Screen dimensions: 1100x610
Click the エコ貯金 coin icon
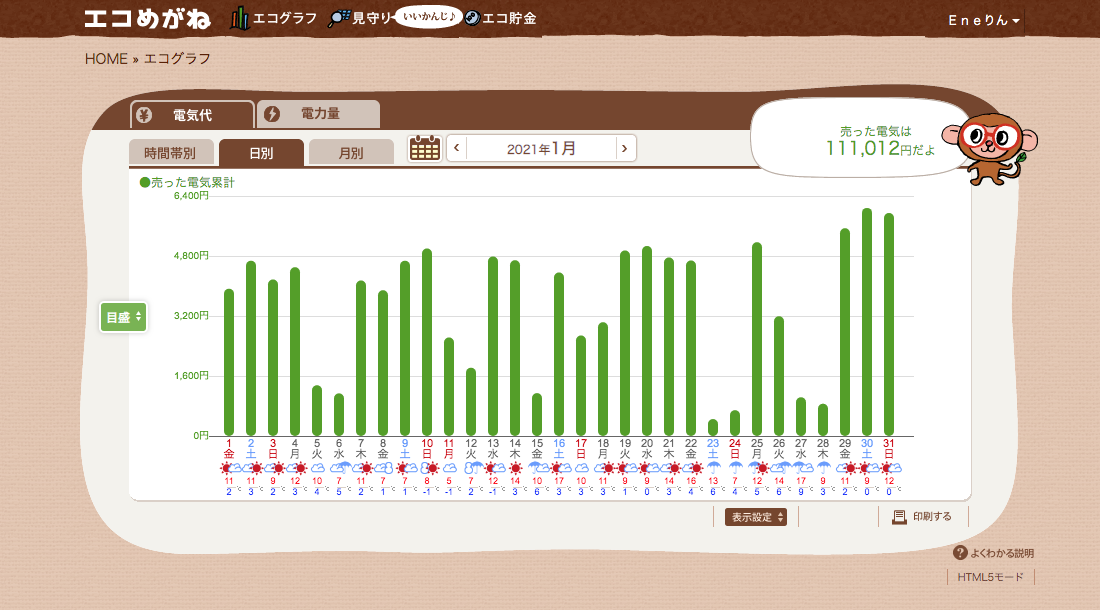[473, 18]
